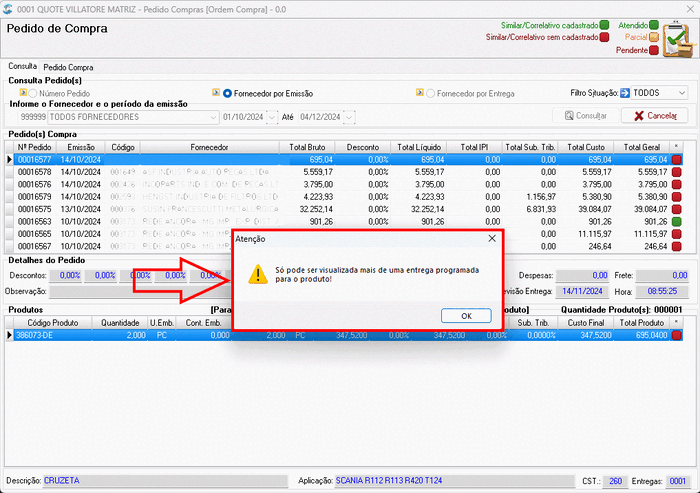Click red status icon of order 00016576
Screen dimensions: 700x493
coord(676,184)
